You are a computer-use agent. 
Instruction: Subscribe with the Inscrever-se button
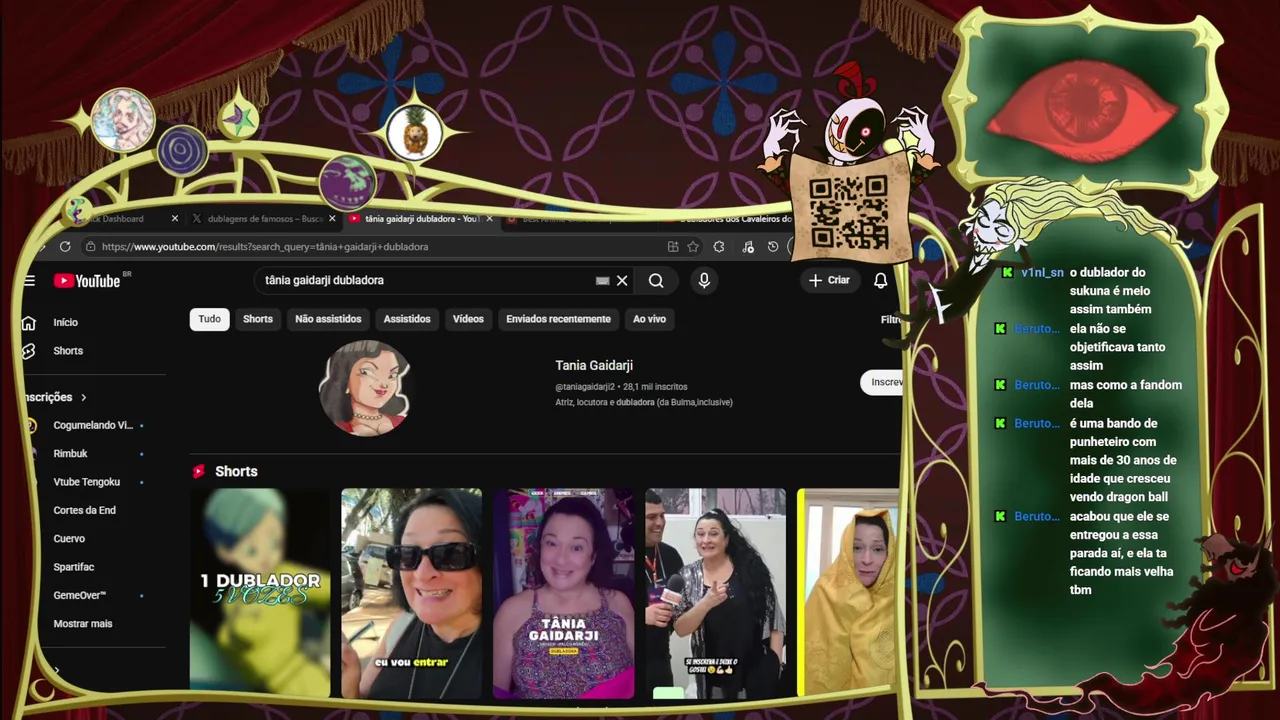(882, 382)
